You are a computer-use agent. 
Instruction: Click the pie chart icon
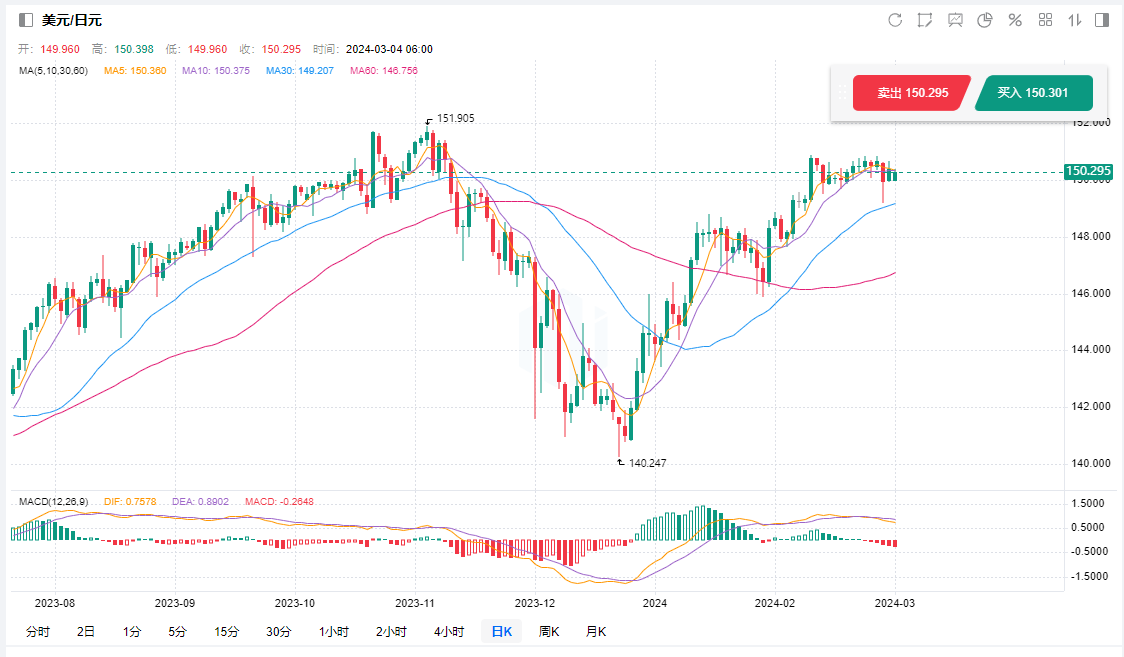(985, 20)
